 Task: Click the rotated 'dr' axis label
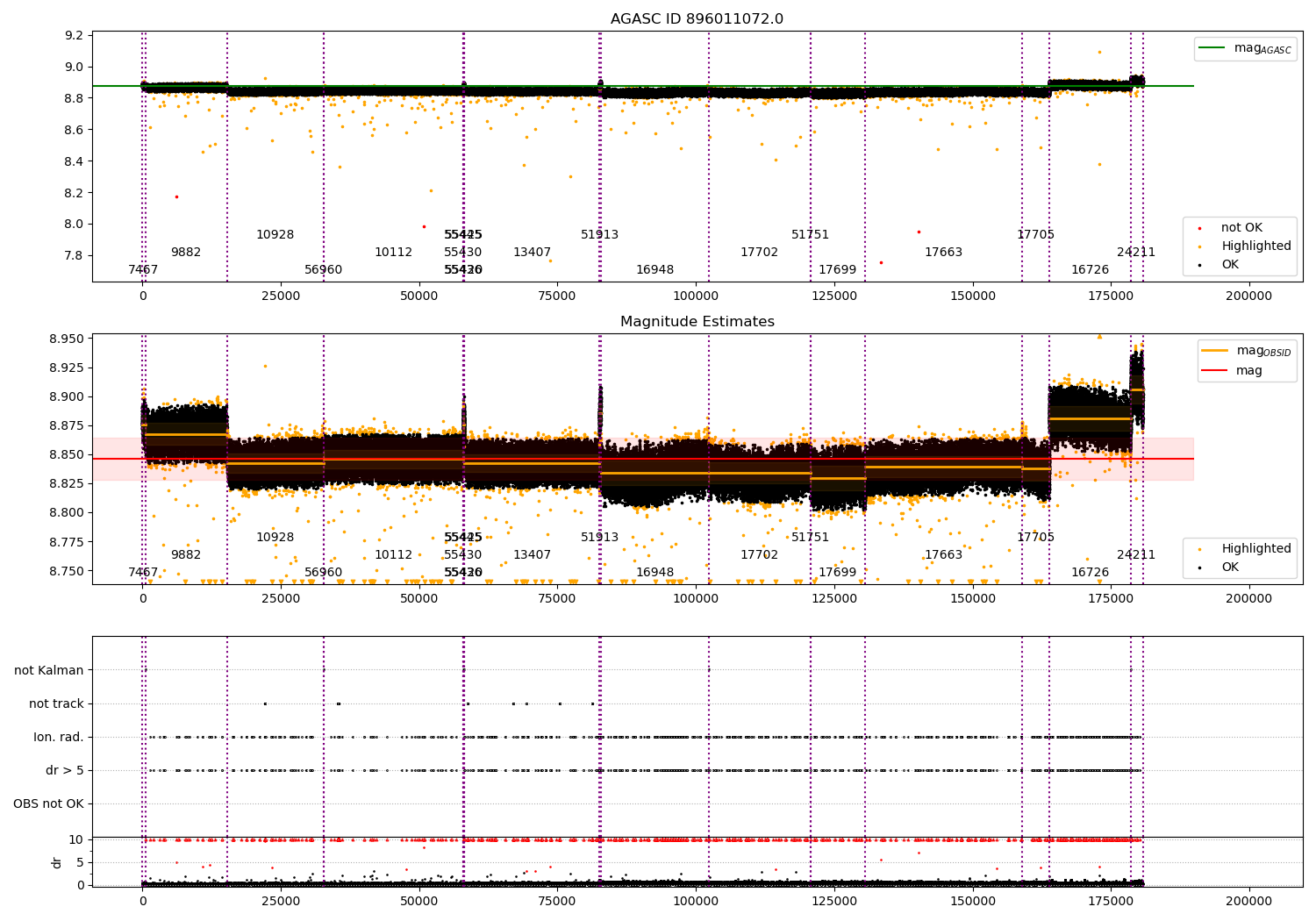(x=57, y=862)
